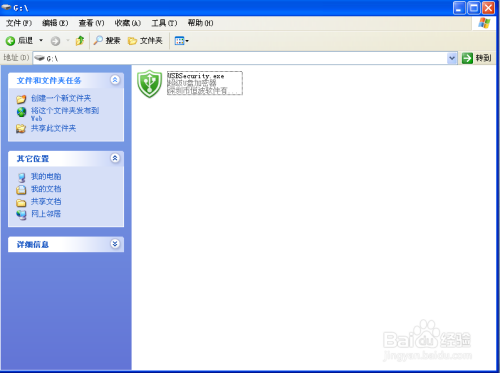Open the Forward history dropdown arrow
This screenshot has height=373, width=500.
[68, 40]
